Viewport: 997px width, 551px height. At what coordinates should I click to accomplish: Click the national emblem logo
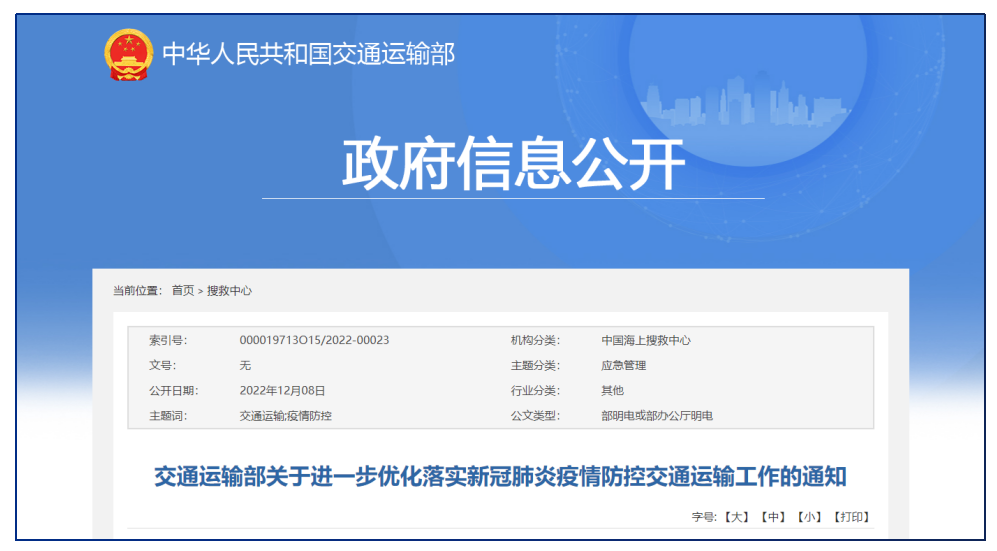point(129,54)
